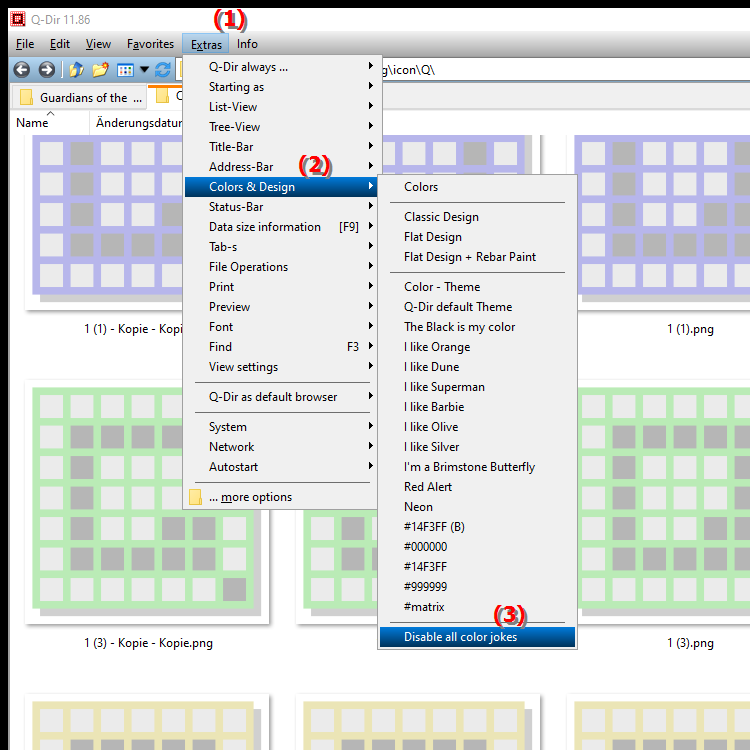This screenshot has height=750, width=750.
Task: Expand the Starting as submenu
Action: click(x=281, y=87)
